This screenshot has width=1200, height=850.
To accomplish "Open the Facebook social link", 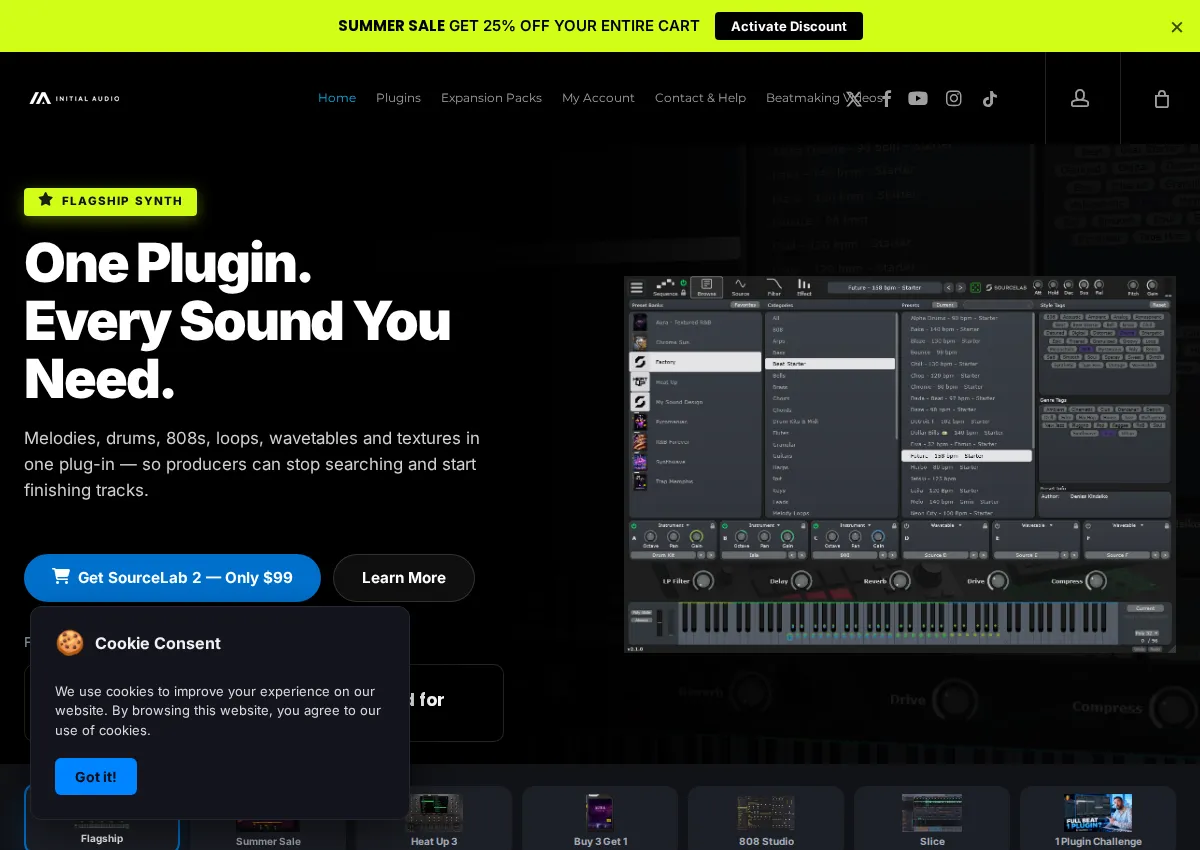I will pyautogui.click(x=886, y=98).
